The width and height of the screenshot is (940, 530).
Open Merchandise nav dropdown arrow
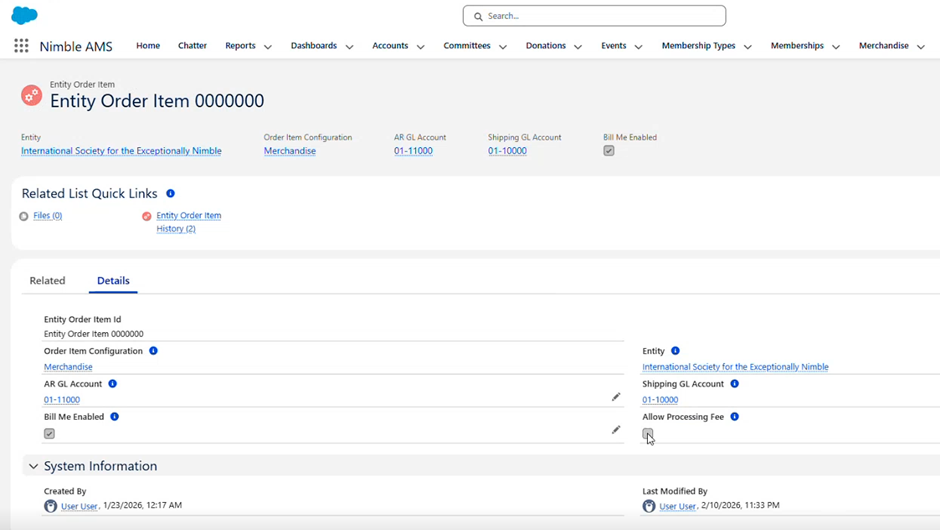click(x=921, y=46)
